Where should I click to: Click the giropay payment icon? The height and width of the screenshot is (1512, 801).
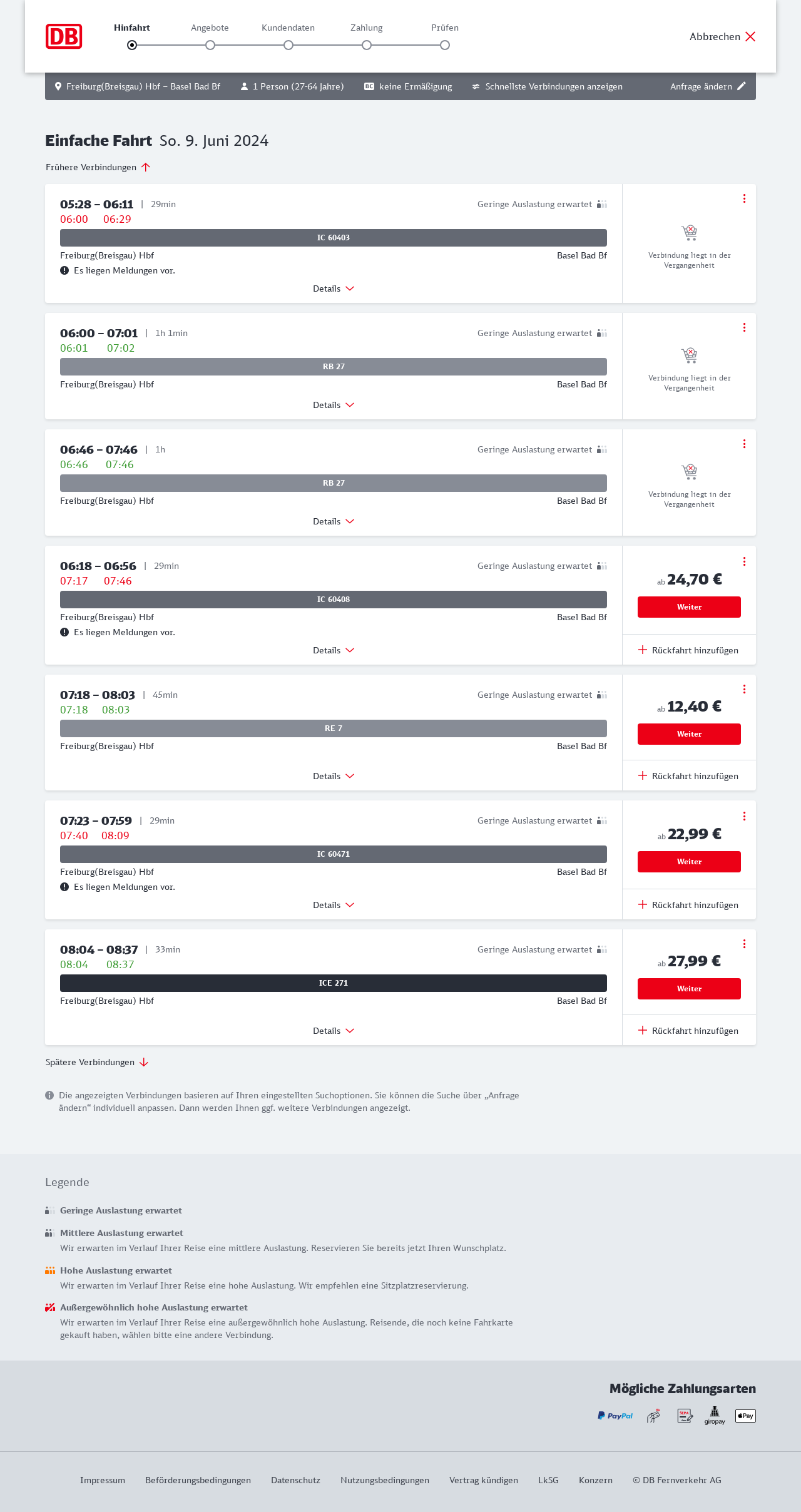tap(715, 1415)
